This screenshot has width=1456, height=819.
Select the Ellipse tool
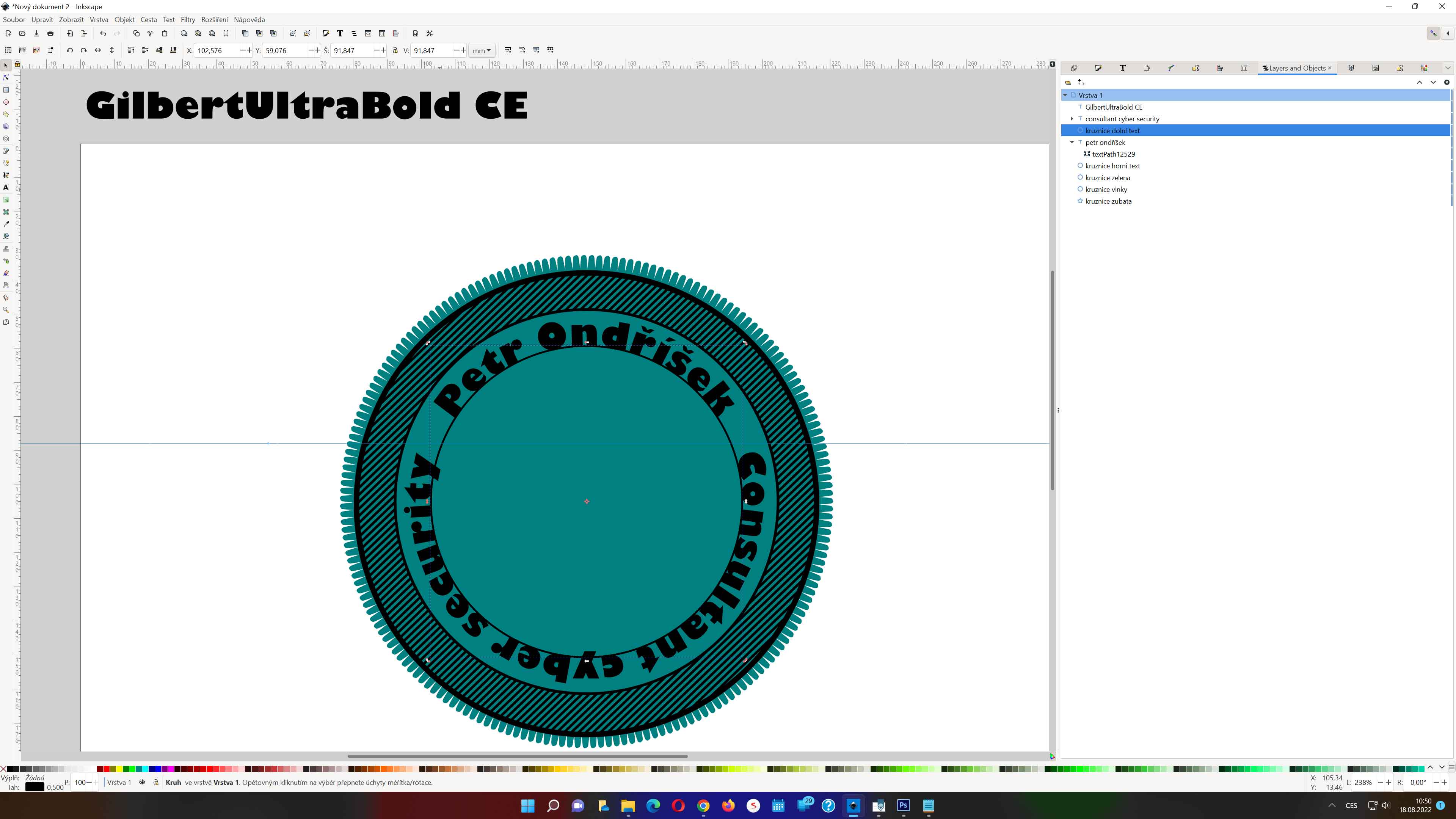click(x=6, y=102)
